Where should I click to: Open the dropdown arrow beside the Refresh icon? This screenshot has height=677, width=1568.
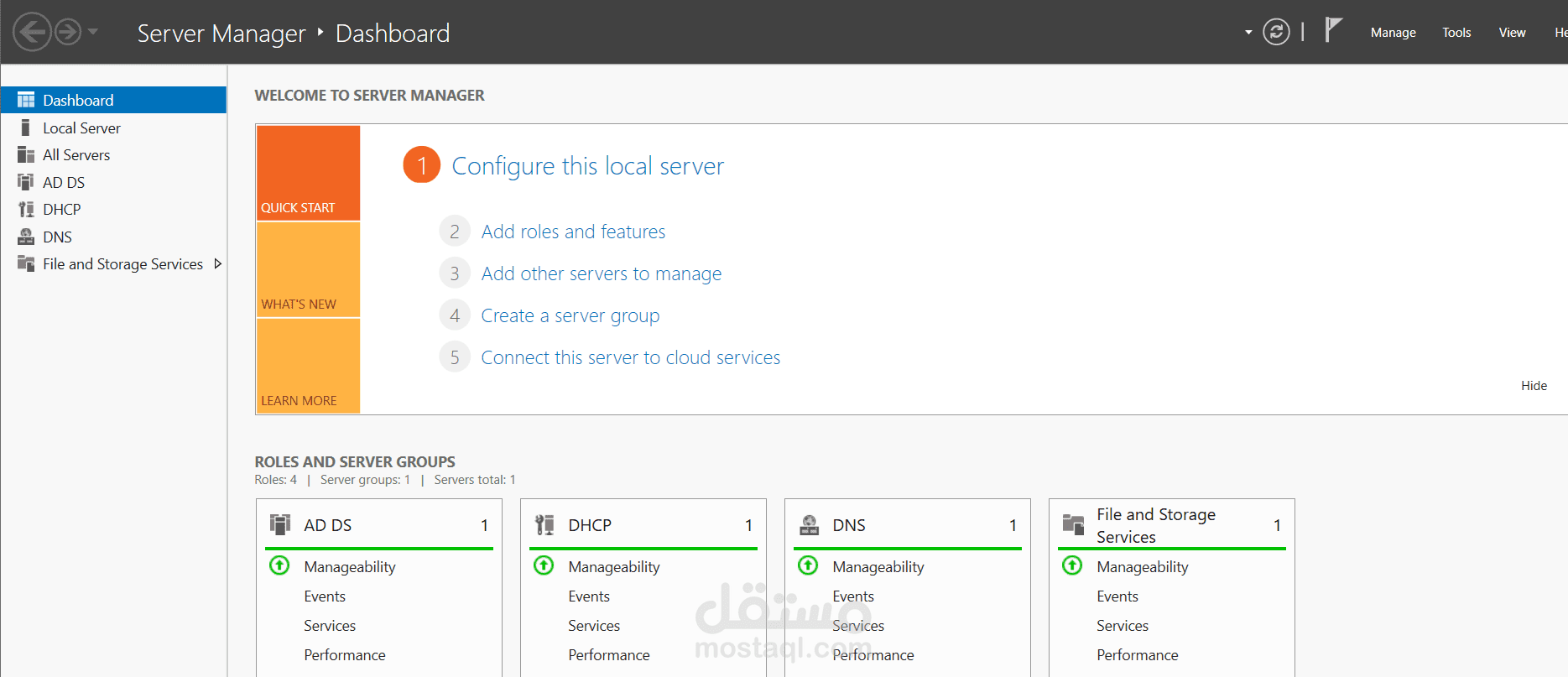point(1248,33)
